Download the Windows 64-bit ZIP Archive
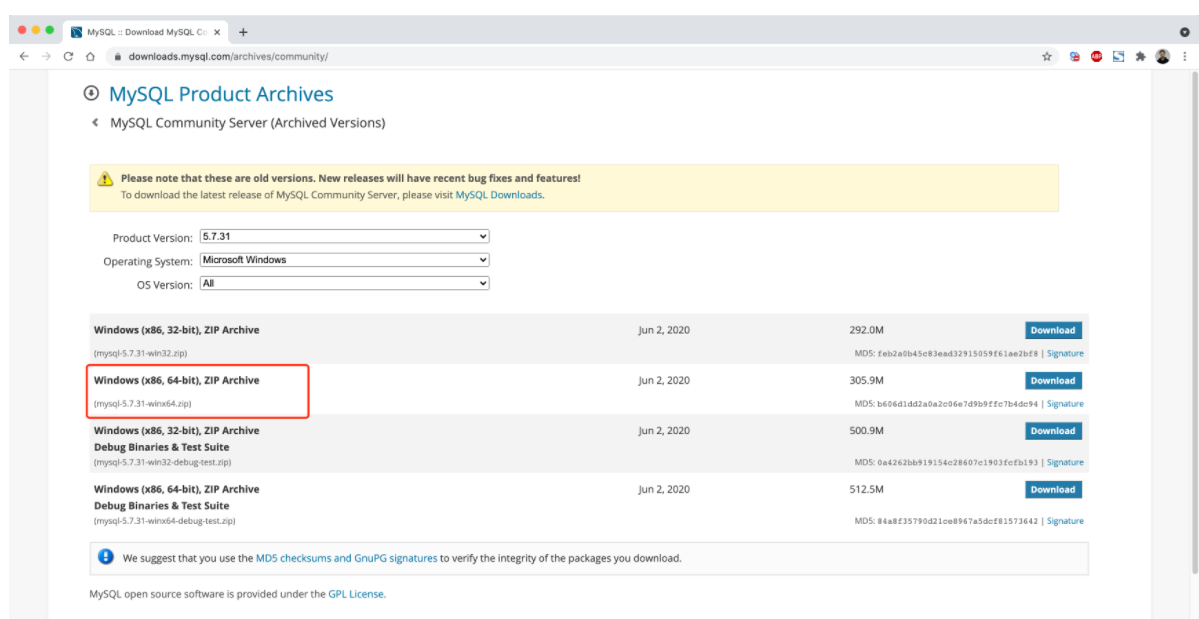The width and height of the screenshot is (1199, 619). pos(1052,381)
